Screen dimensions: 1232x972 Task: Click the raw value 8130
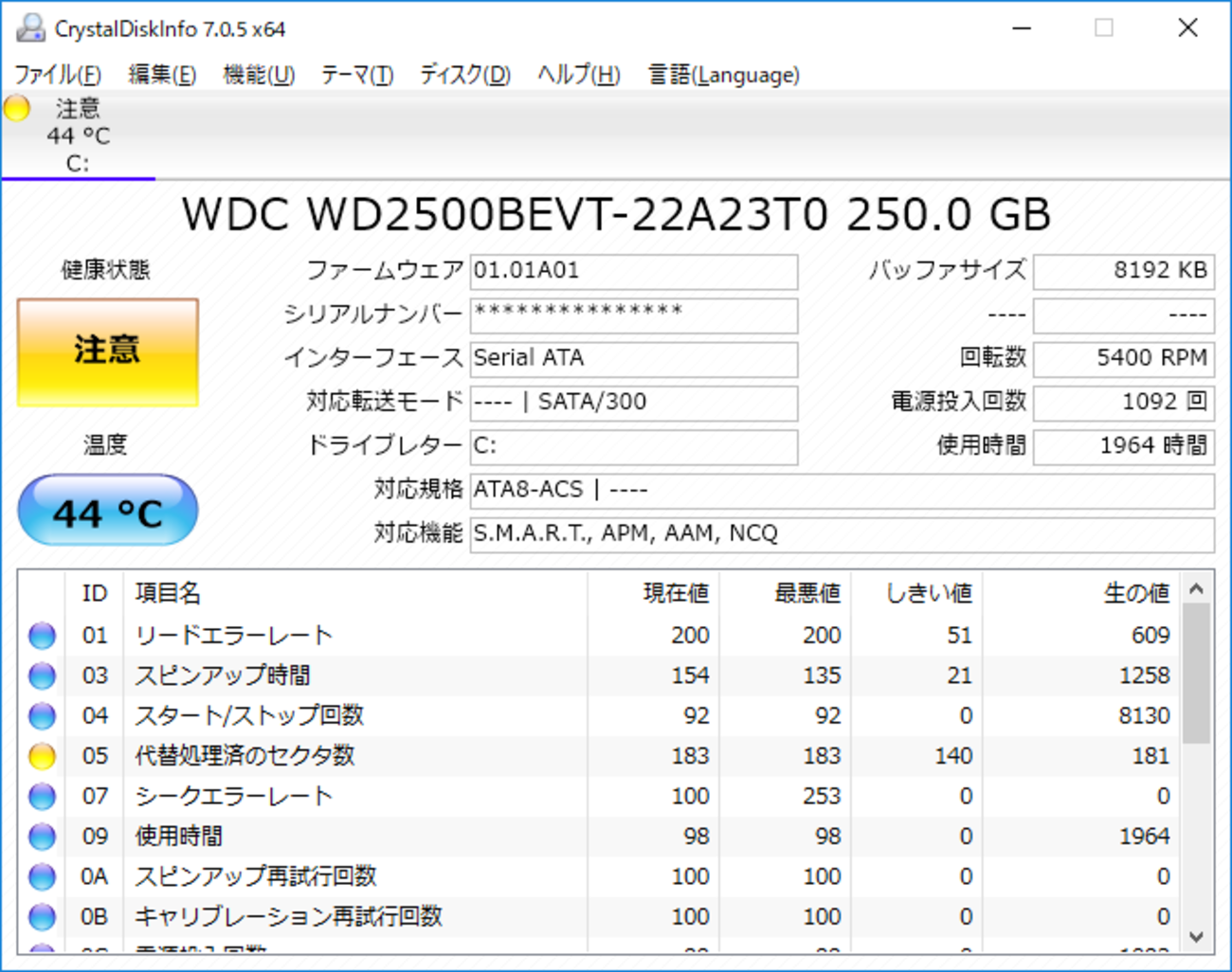(x=1144, y=716)
